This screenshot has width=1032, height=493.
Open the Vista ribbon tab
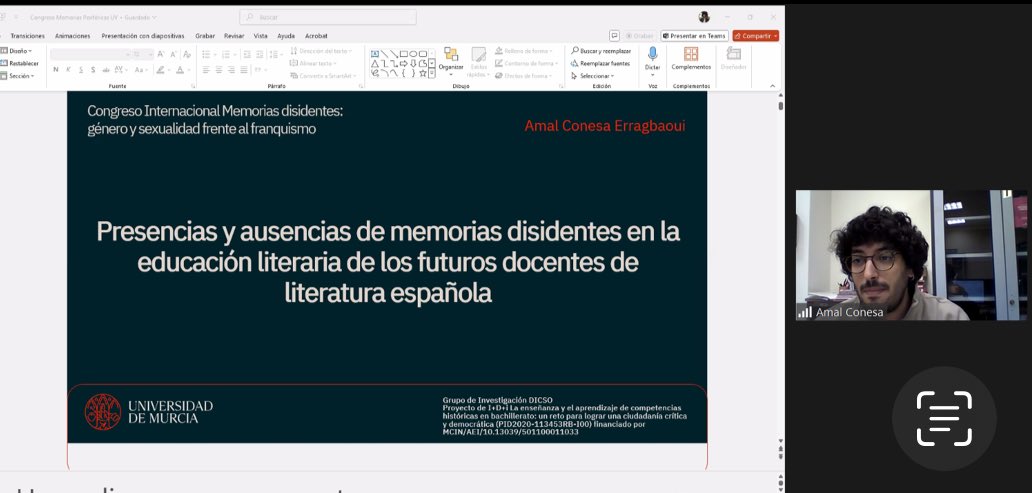pos(261,36)
